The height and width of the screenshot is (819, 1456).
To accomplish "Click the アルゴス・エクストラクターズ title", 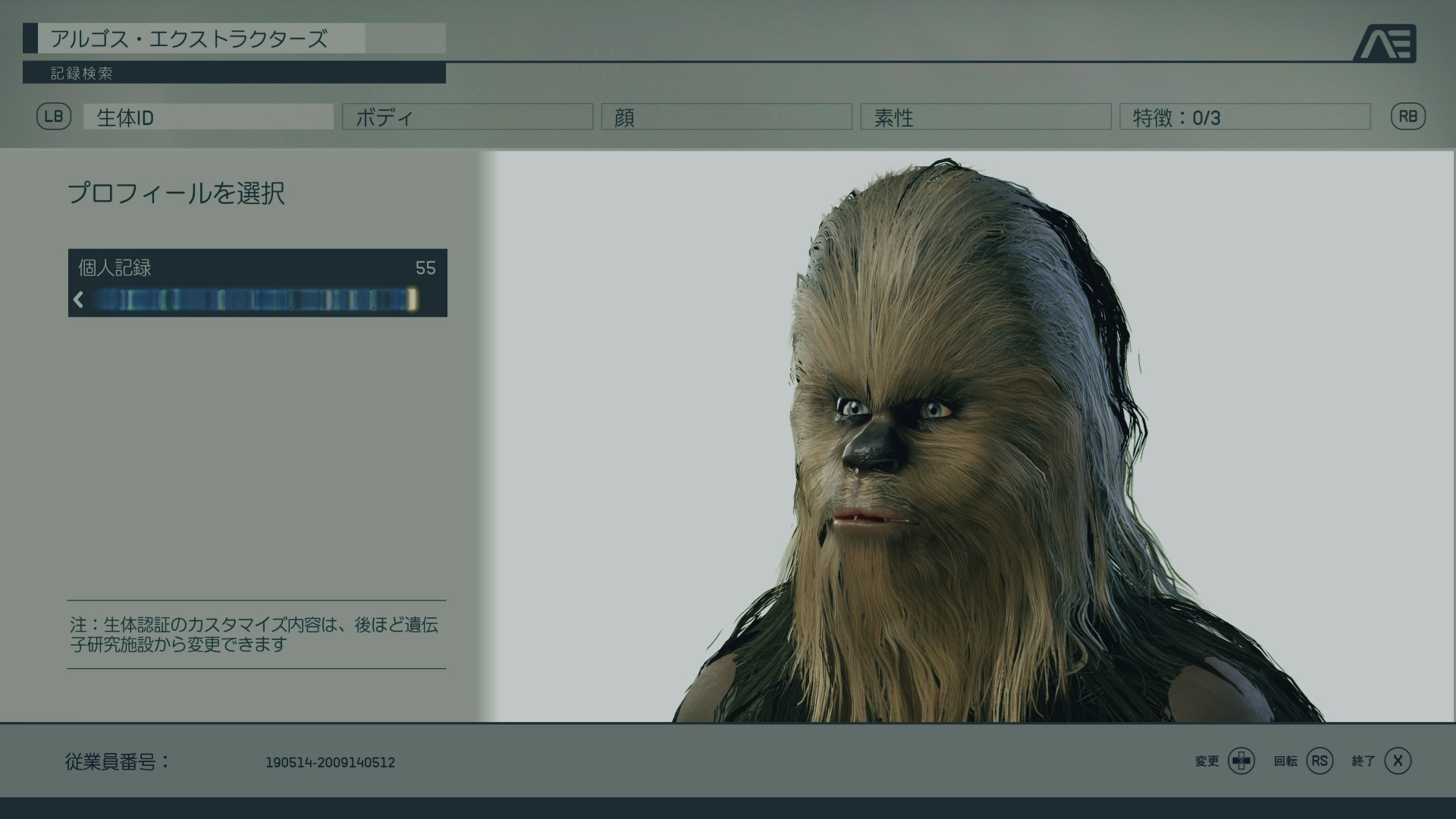I will click(x=189, y=39).
